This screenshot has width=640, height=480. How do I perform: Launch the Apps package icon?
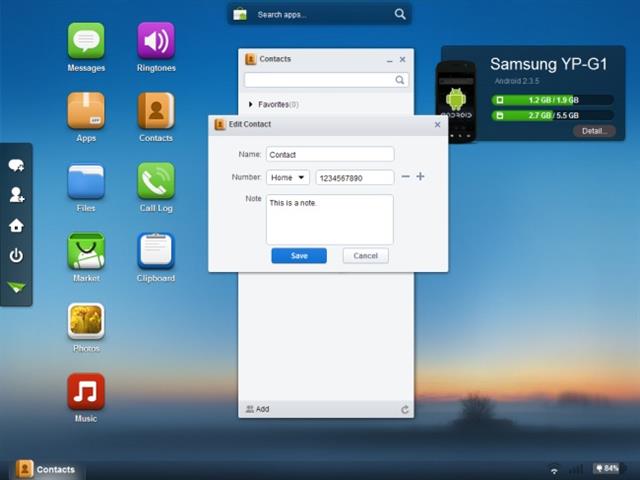[x=86, y=111]
